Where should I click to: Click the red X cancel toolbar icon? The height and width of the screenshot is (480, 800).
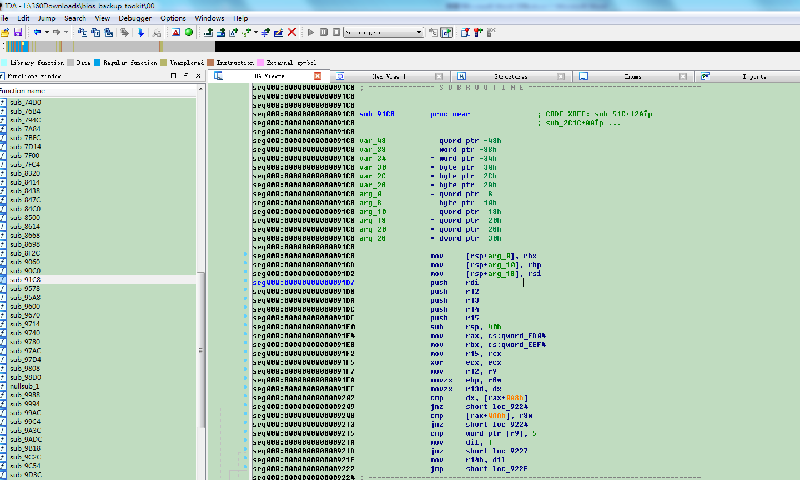(292, 32)
